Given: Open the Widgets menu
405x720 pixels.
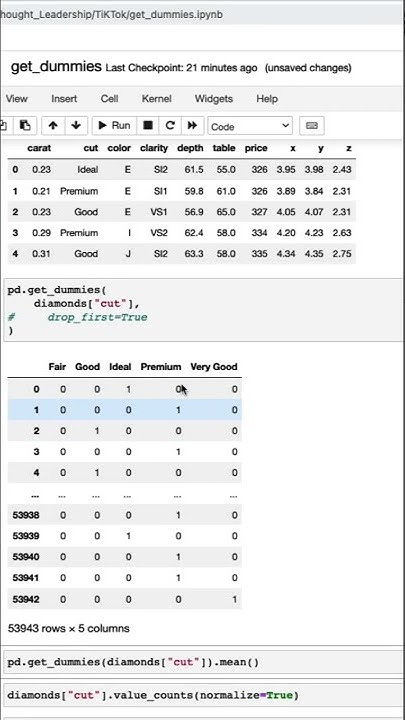Looking at the screenshot, I should (x=214, y=99).
